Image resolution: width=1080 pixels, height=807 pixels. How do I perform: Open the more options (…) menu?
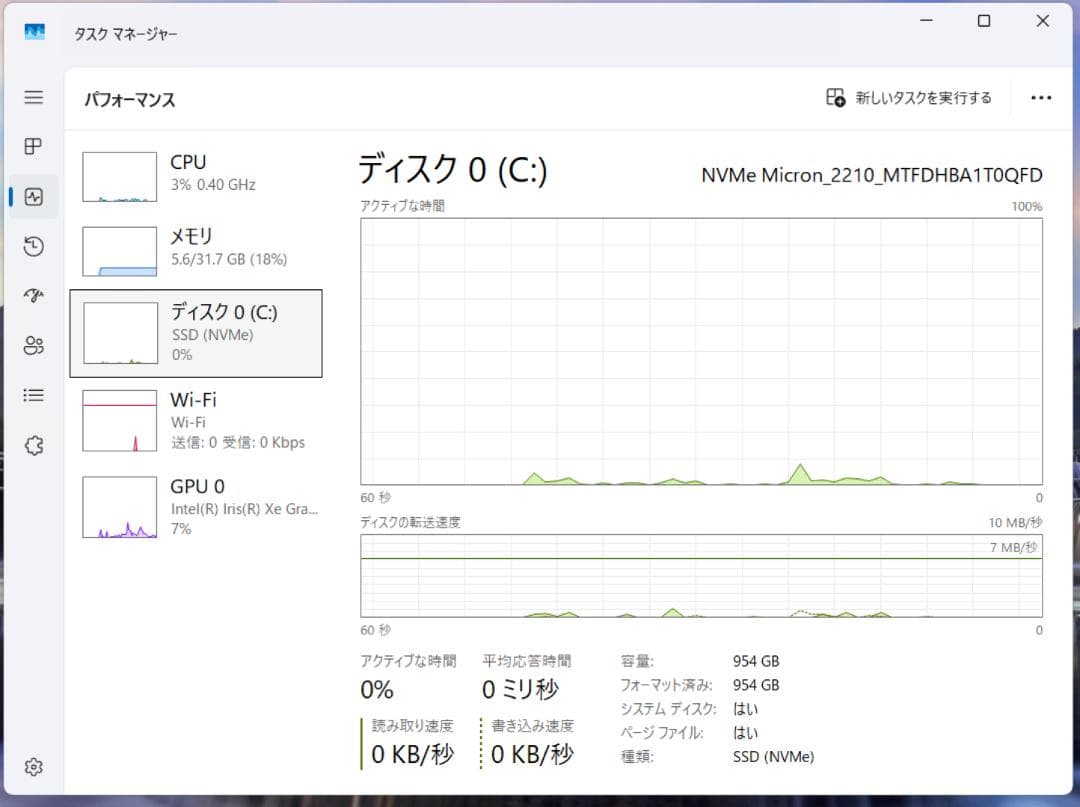pos(1041,97)
